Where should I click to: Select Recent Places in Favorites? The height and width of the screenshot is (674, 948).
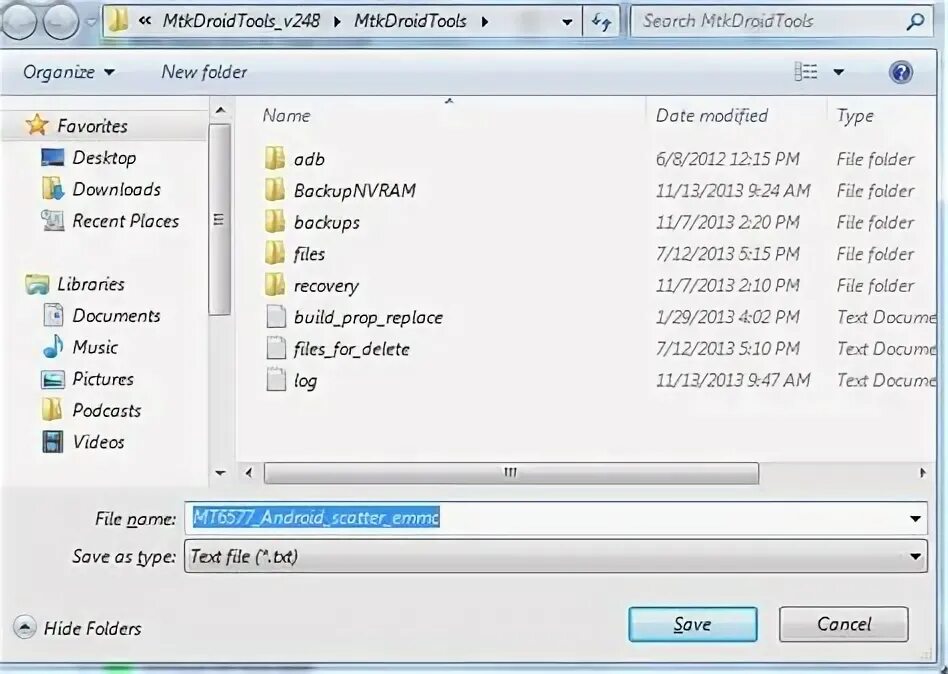pyautogui.click(x=126, y=221)
